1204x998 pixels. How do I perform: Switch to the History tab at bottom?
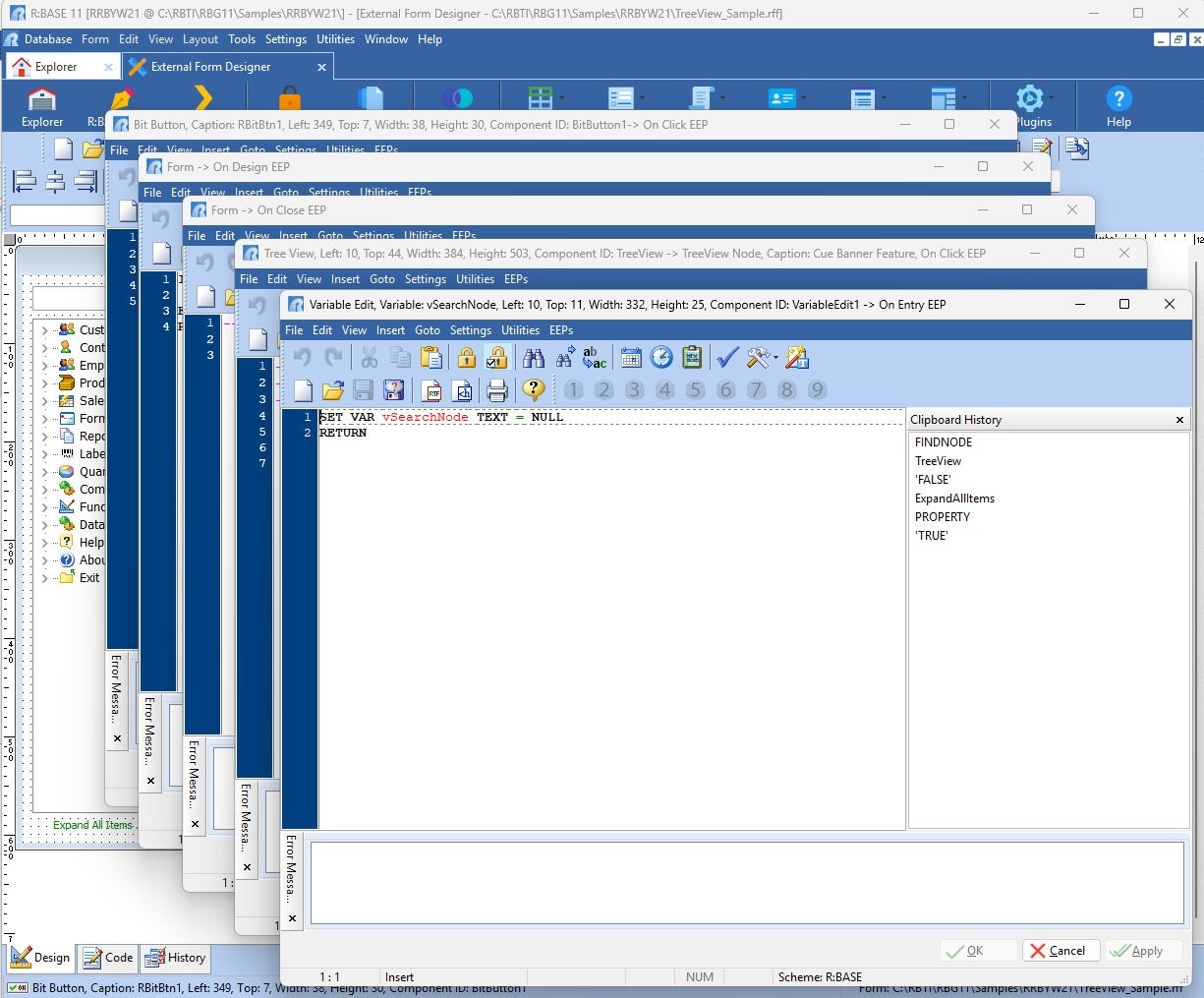175,958
